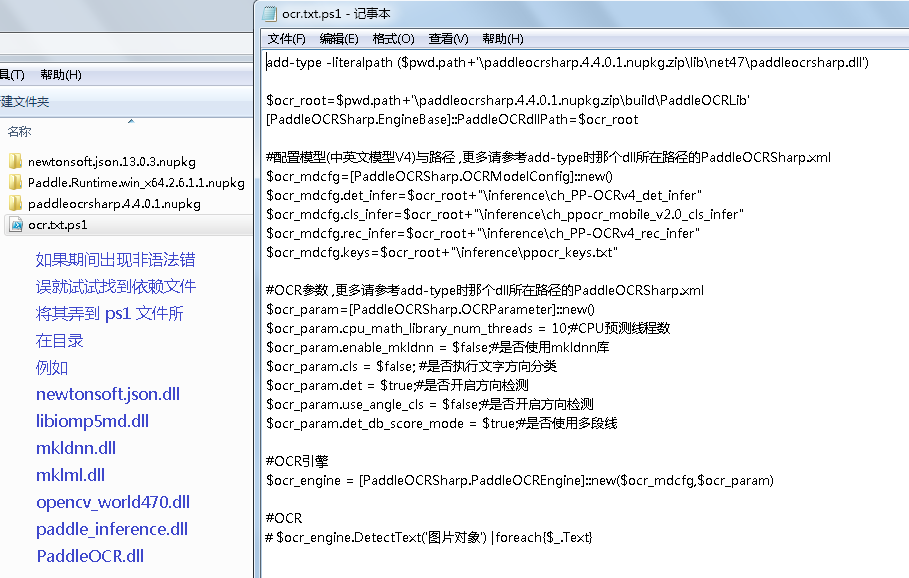Click the blue note line 将其弄到 ps1 文件所
909x578 pixels.
(x=109, y=314)
